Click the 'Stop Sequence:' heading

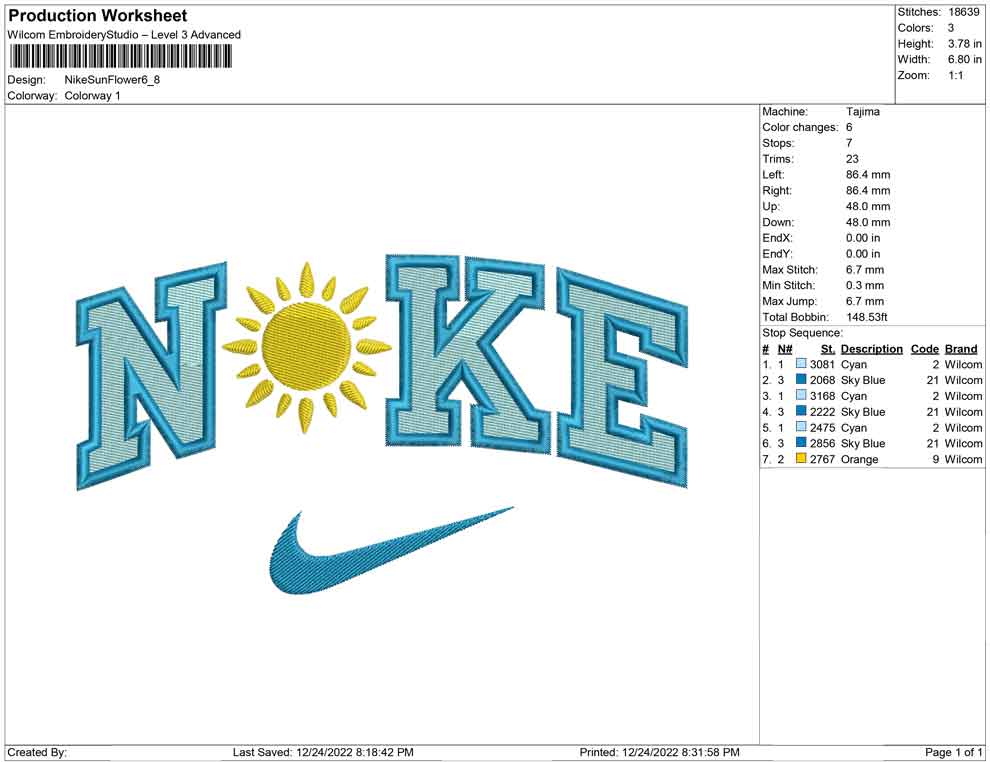click(802, 333)
